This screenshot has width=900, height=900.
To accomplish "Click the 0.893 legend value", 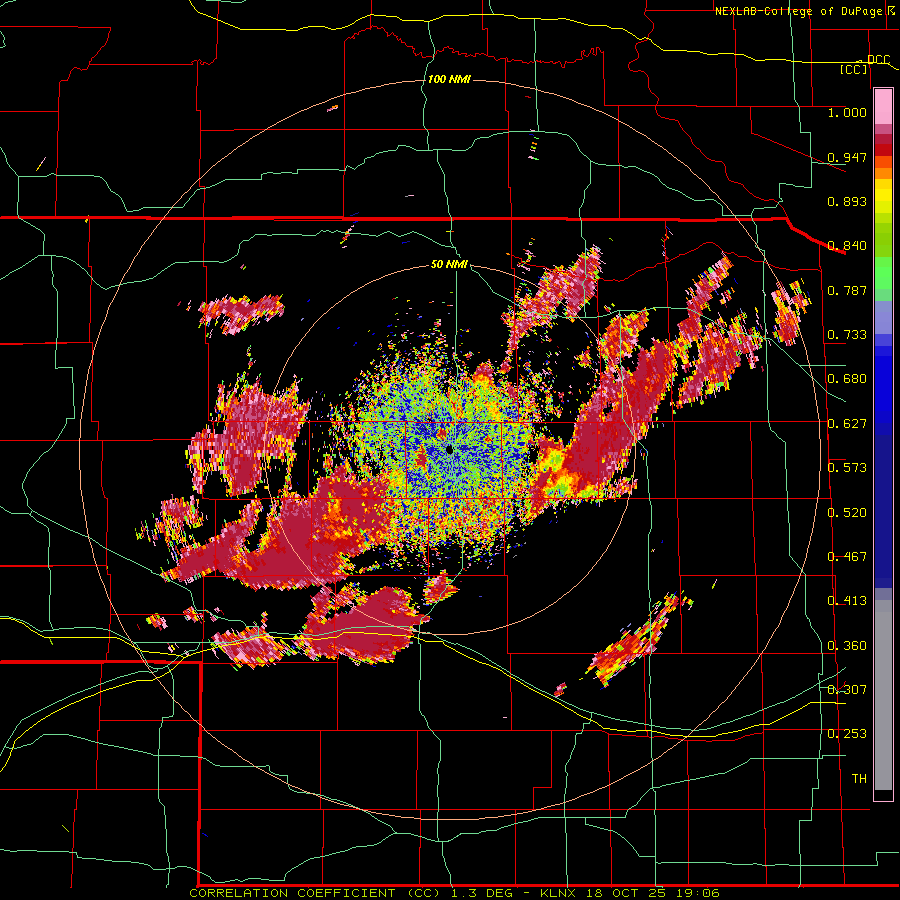I will coord(847,201).
